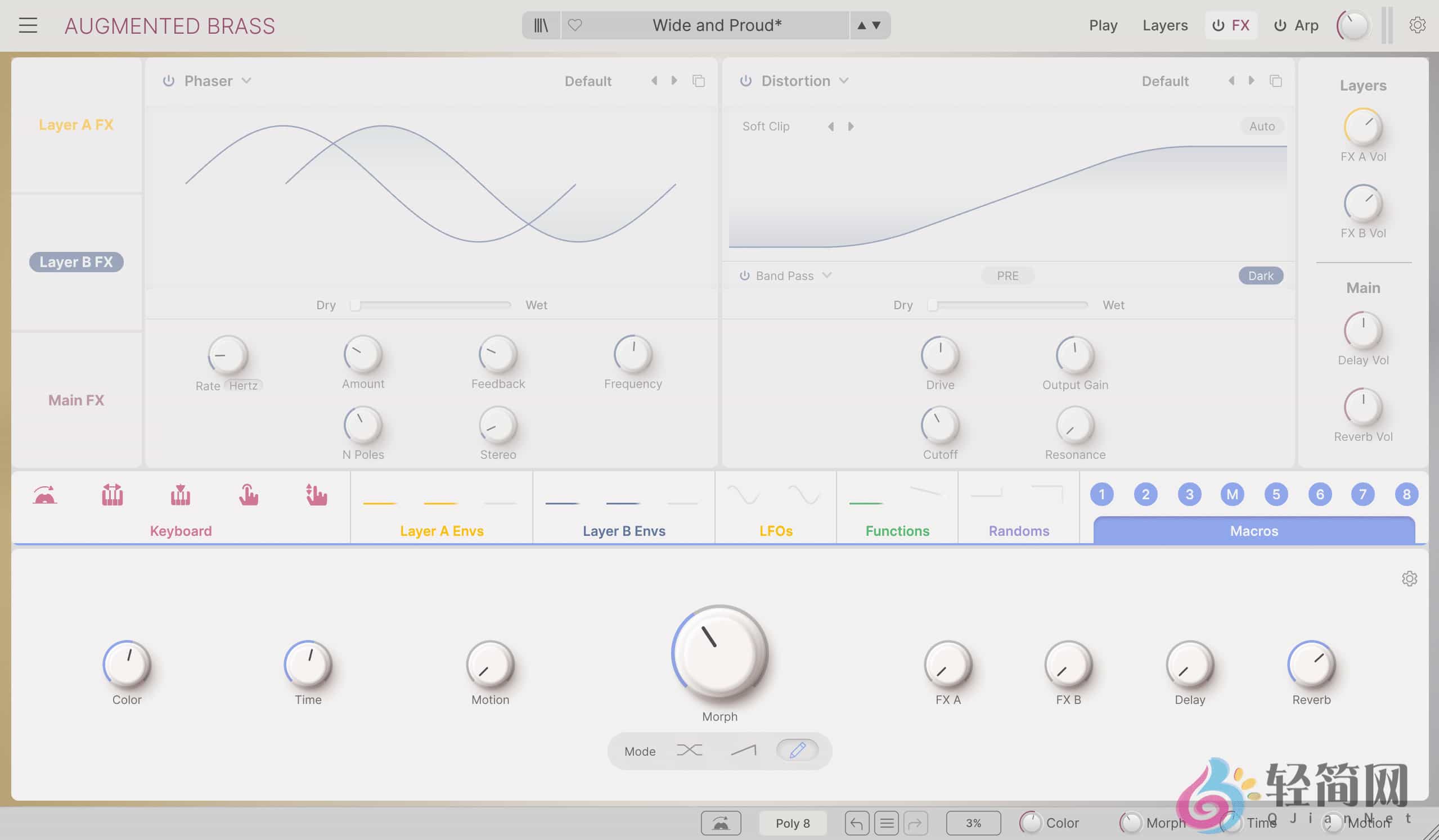
Task: Adjust the Phaser Dry/Wet slider
Action: 431,305
